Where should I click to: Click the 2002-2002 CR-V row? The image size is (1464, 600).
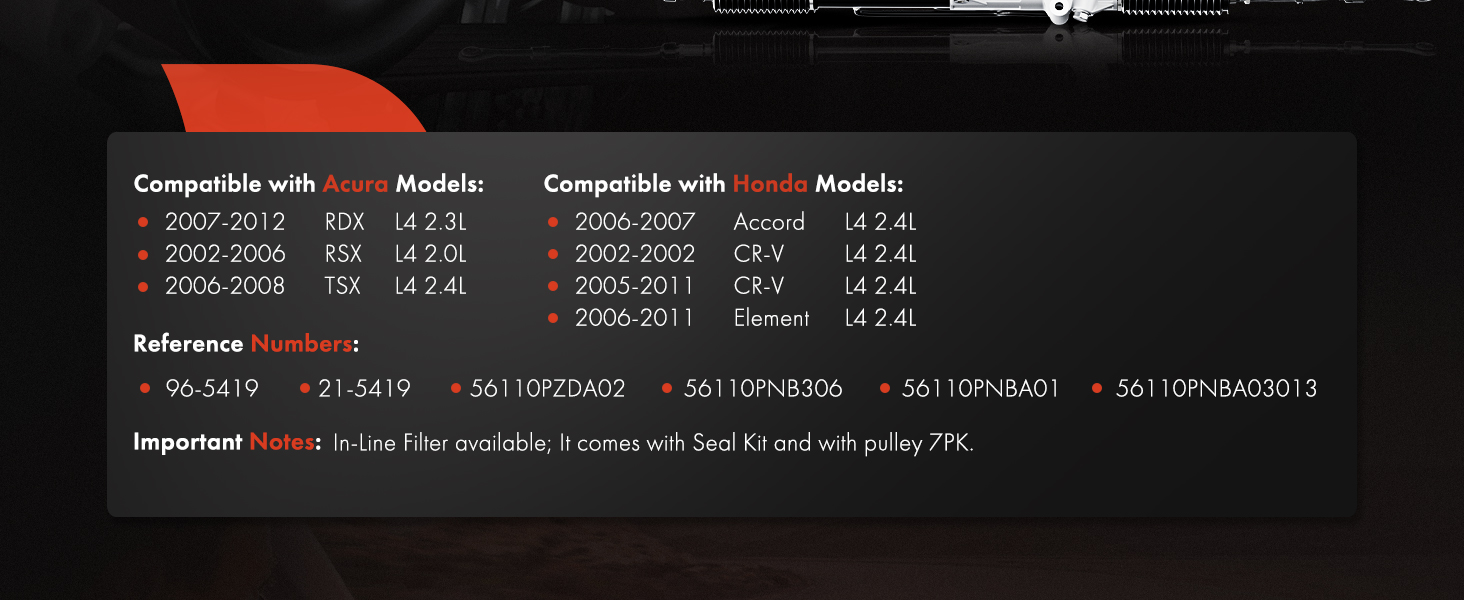pos(731,254)
